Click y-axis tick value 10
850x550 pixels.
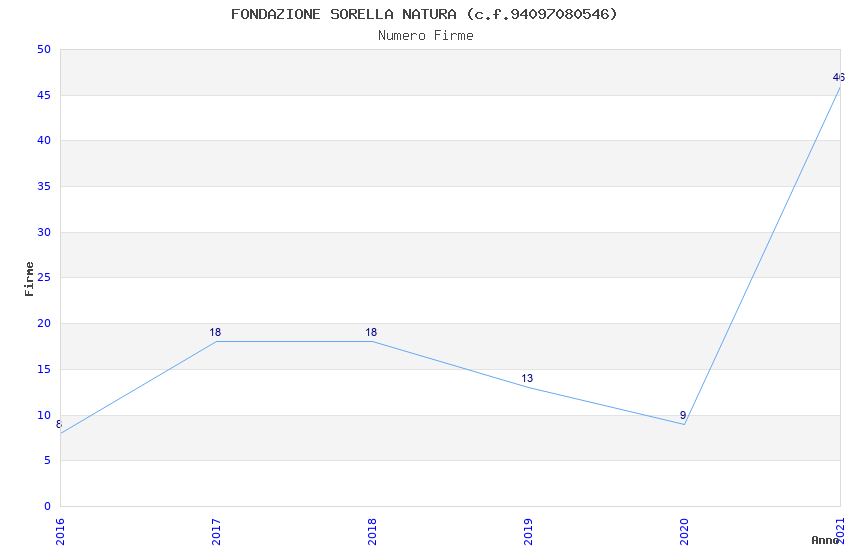tap(44, 415)
